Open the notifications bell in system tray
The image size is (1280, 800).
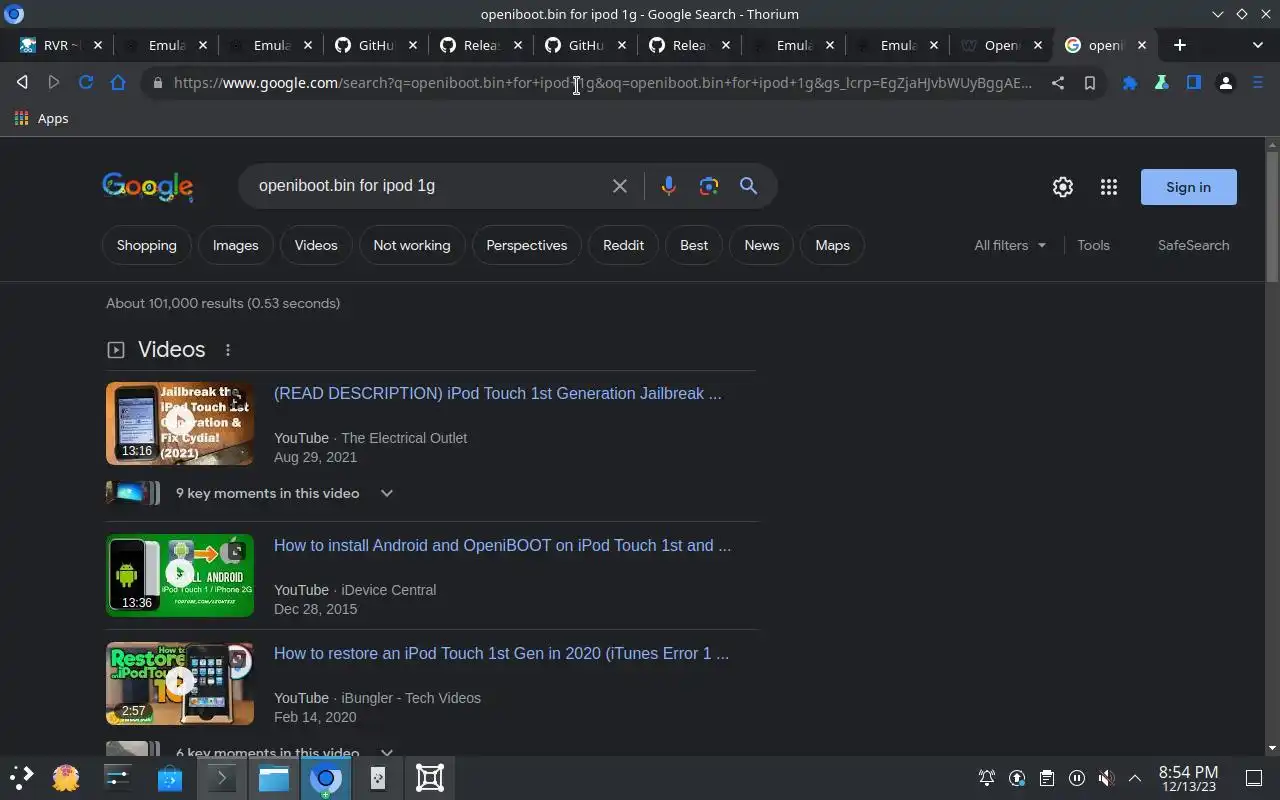tap(987, 778)
